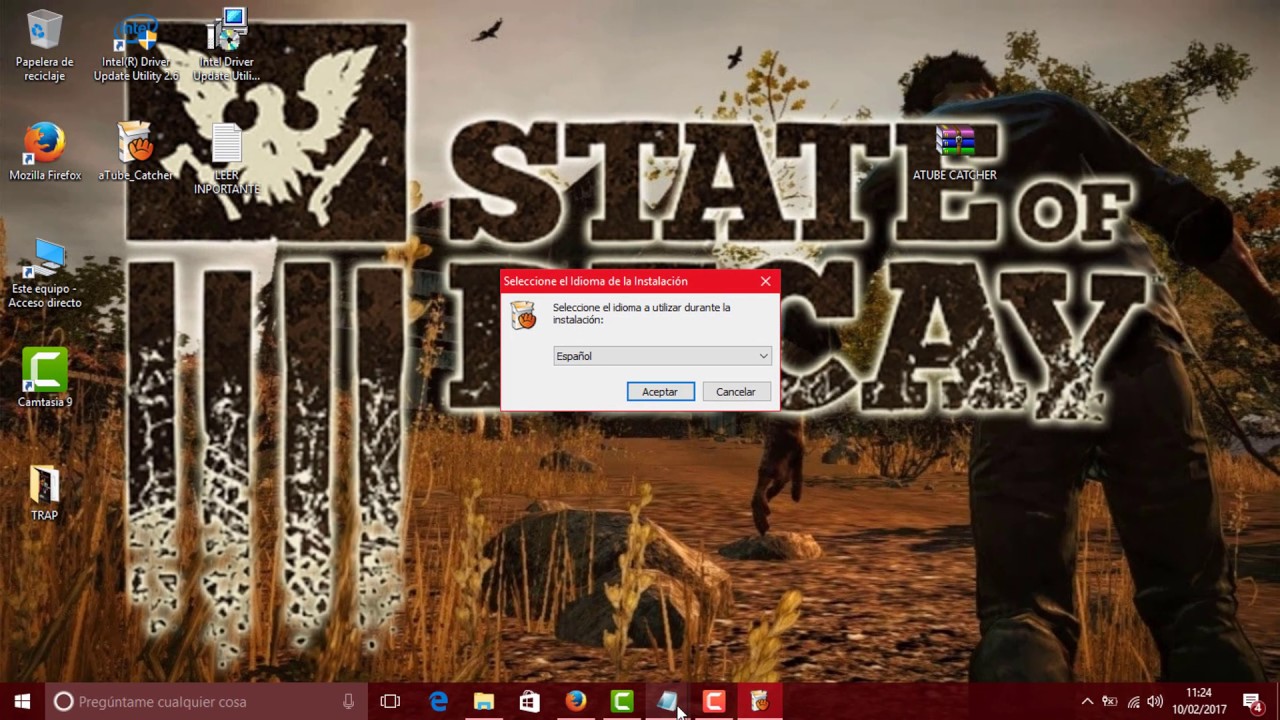Show hidden system tray icons
The image size is (1280, 720).
click(1087, 702)
